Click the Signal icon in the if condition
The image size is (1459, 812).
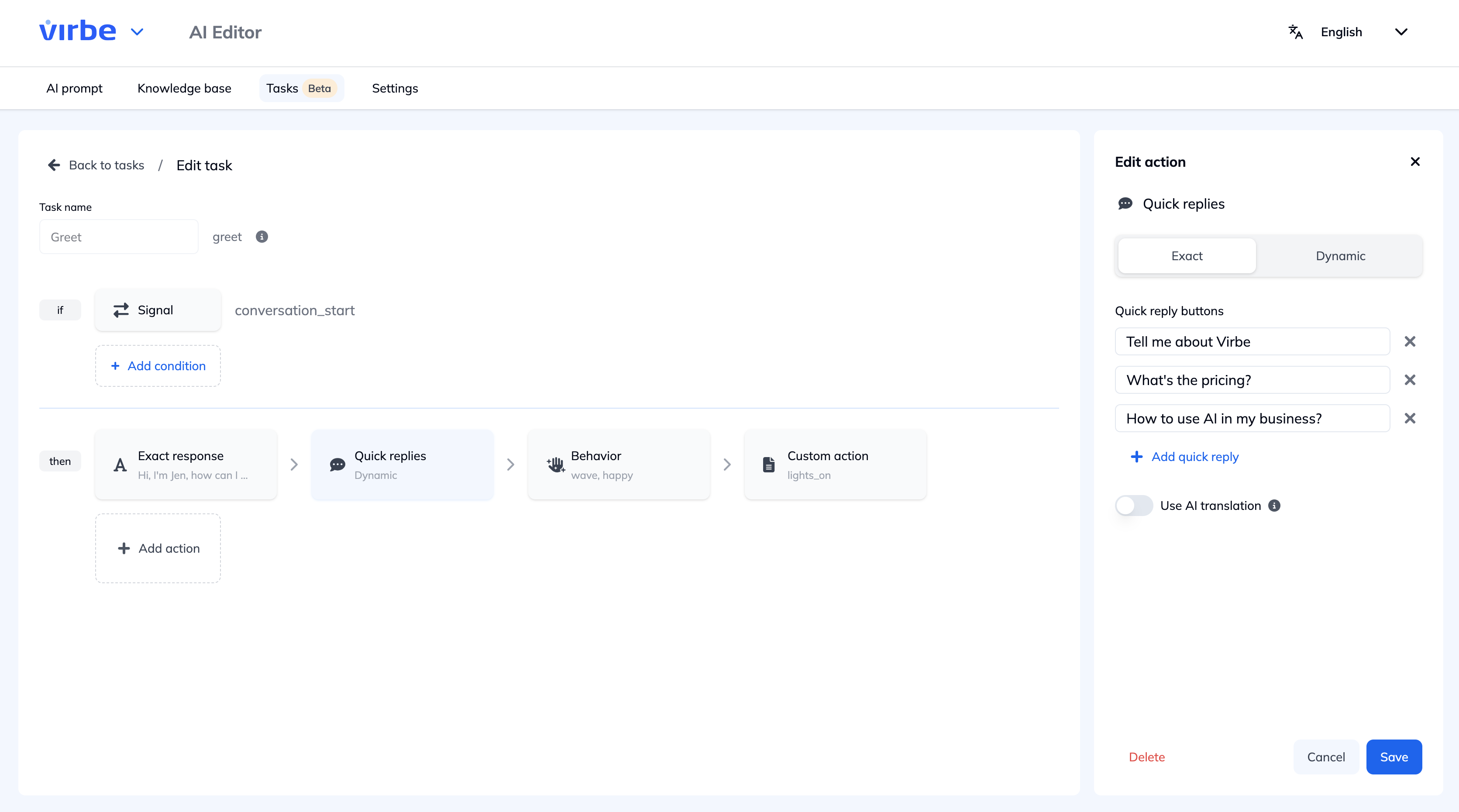120,310
